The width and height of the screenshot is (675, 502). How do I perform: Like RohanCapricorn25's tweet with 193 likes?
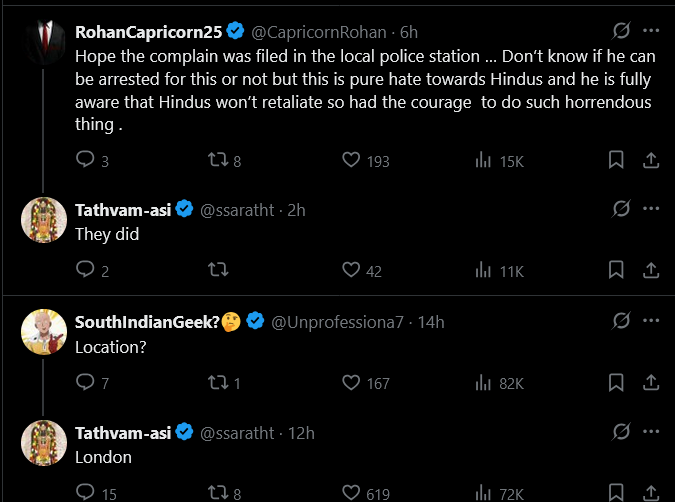click(351, 159)
